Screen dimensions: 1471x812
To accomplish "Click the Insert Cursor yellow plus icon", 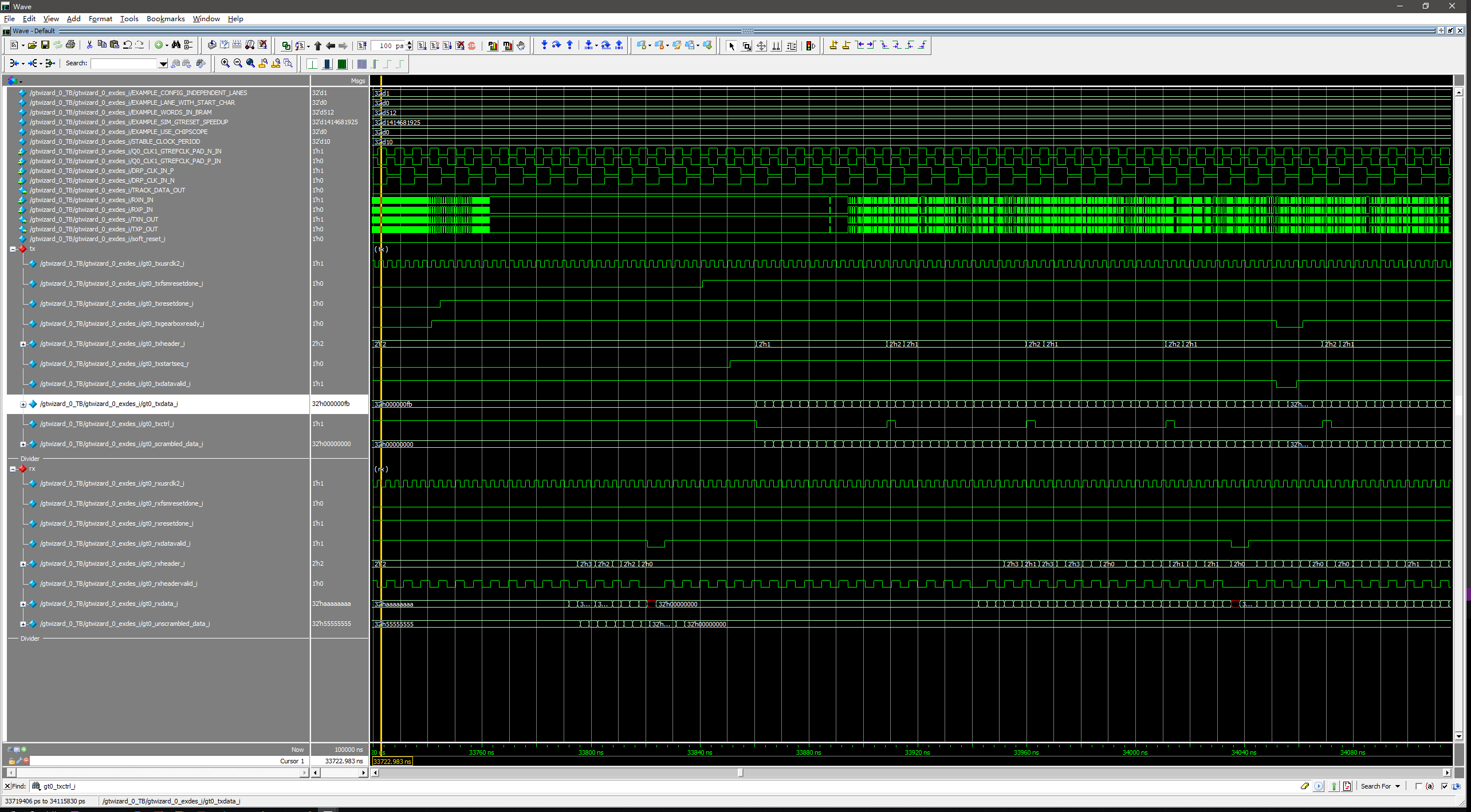I will click(x=833, y=45).
